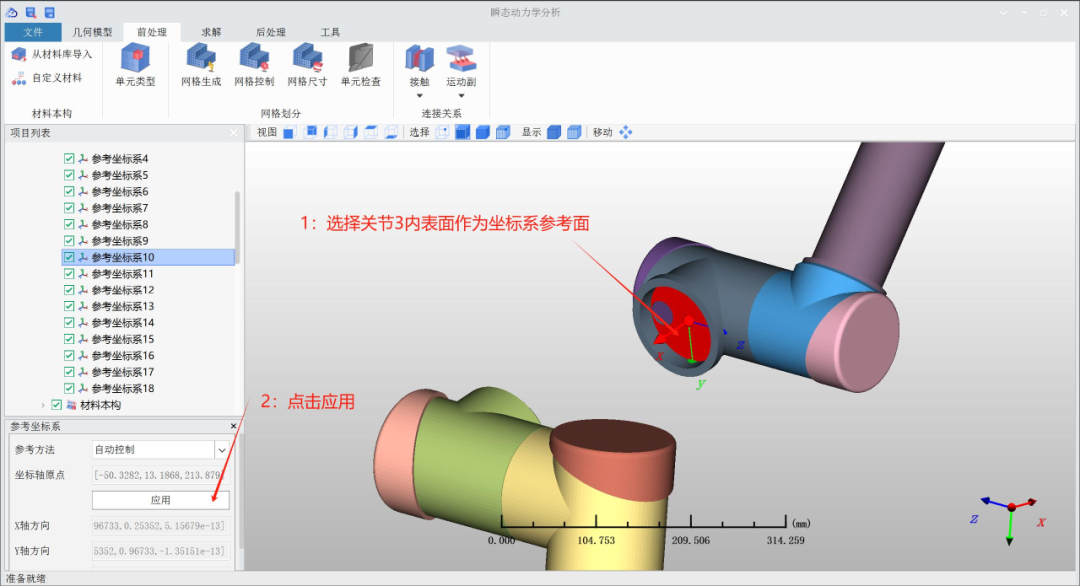Switch to the 几何模型 tab
This screenshot has height=586, width=1080.
[92, 32]
